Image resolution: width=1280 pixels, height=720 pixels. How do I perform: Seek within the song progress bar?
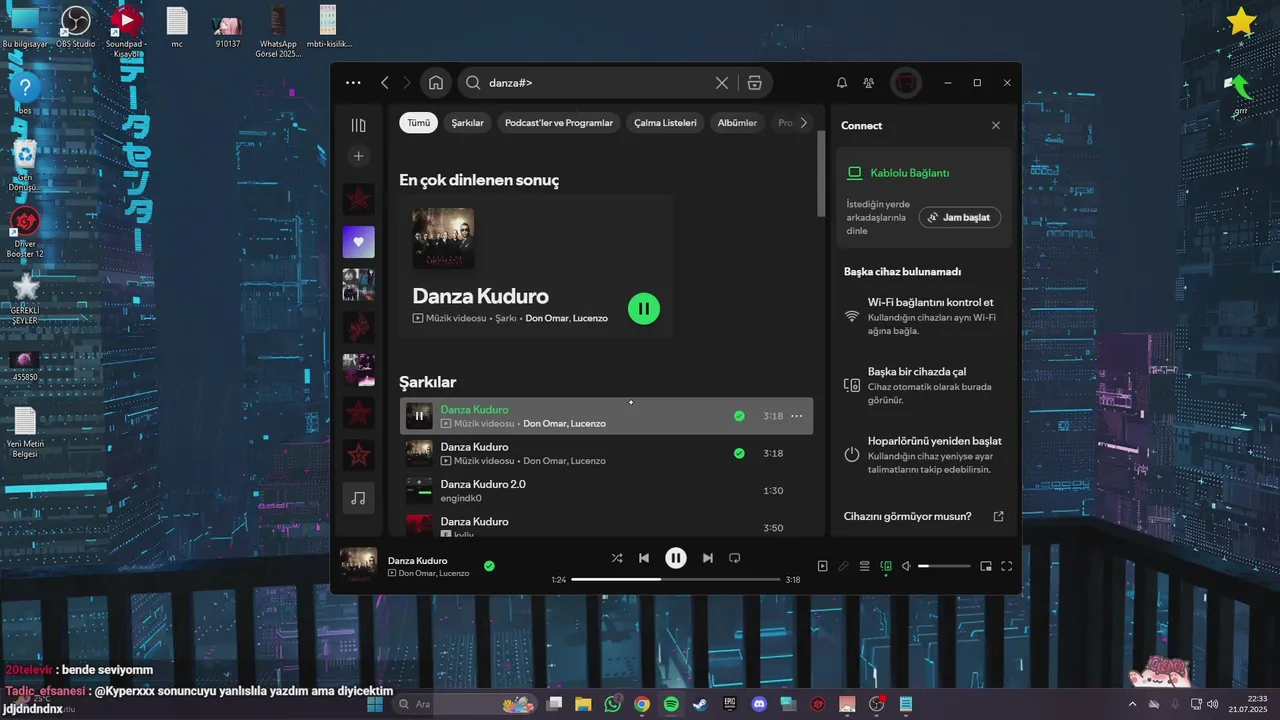(x=675, y=579)
